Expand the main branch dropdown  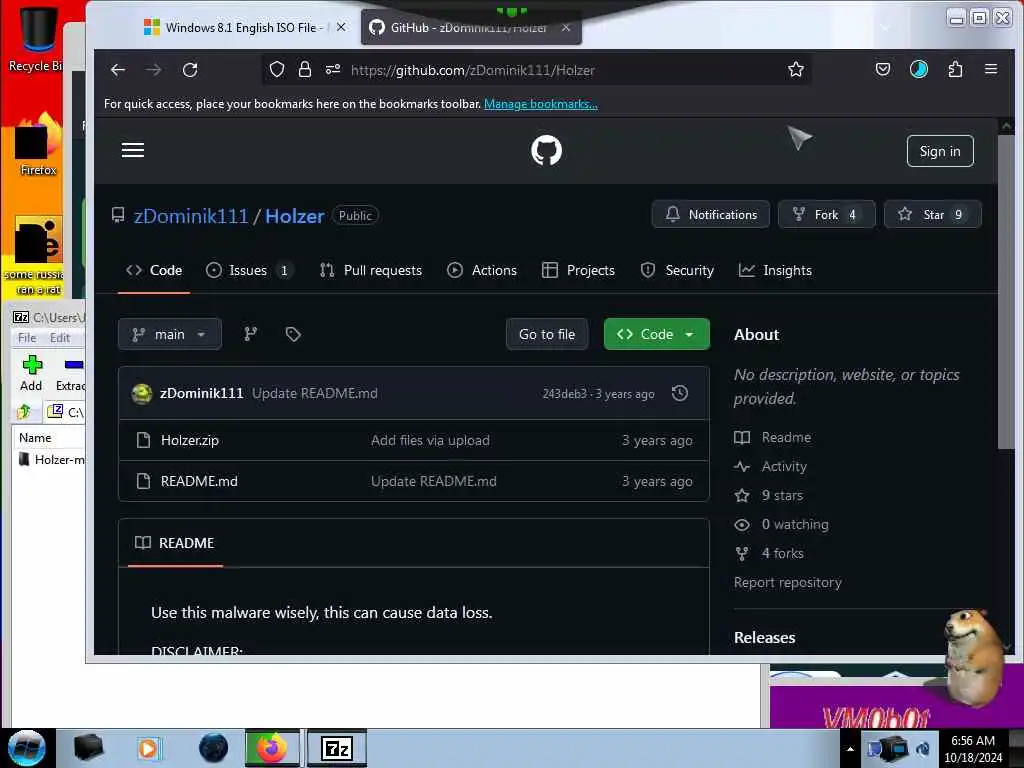(x=170, y=334)
